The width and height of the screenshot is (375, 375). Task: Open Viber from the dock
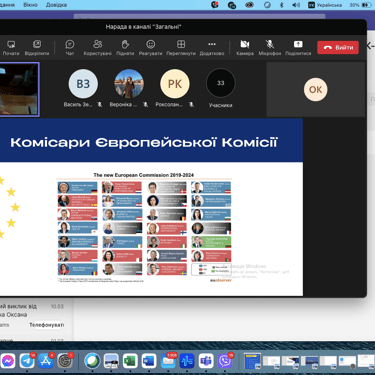pos(225,361)
